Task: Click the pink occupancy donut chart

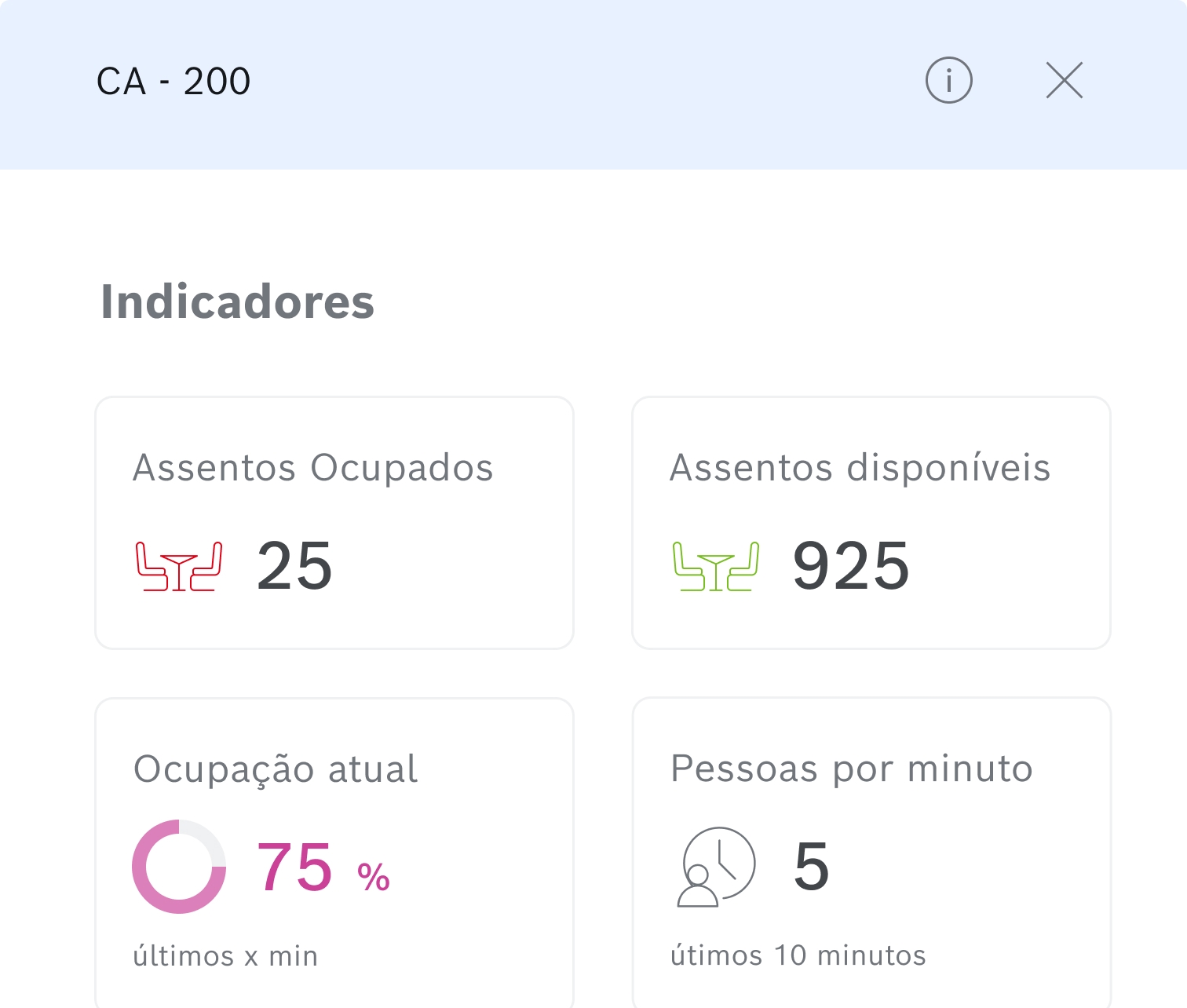Action: [179, 867]
